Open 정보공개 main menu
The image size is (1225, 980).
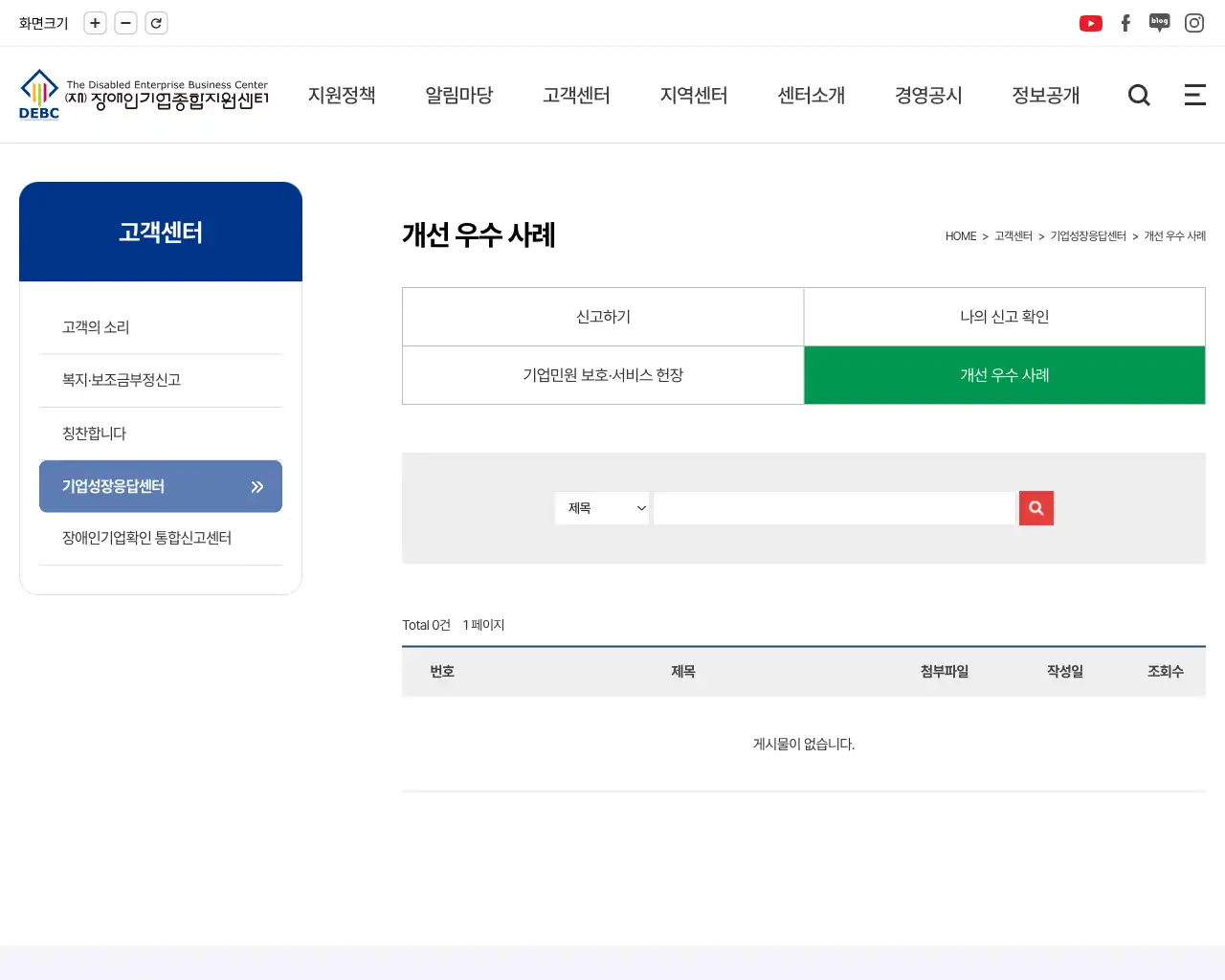click(x=1046, y=95)
